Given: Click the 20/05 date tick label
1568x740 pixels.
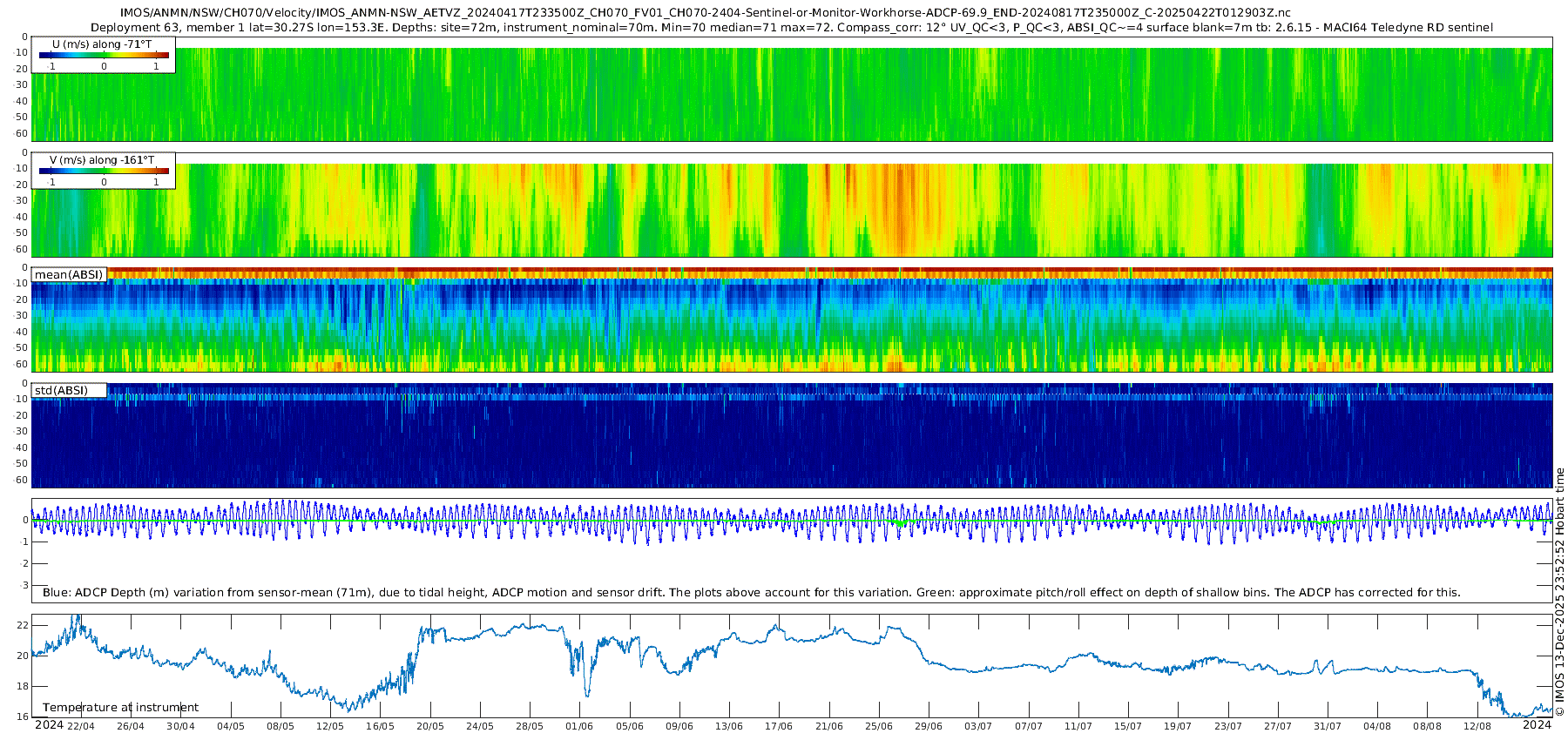Looking at the screenshot, I should coord(430,726).
